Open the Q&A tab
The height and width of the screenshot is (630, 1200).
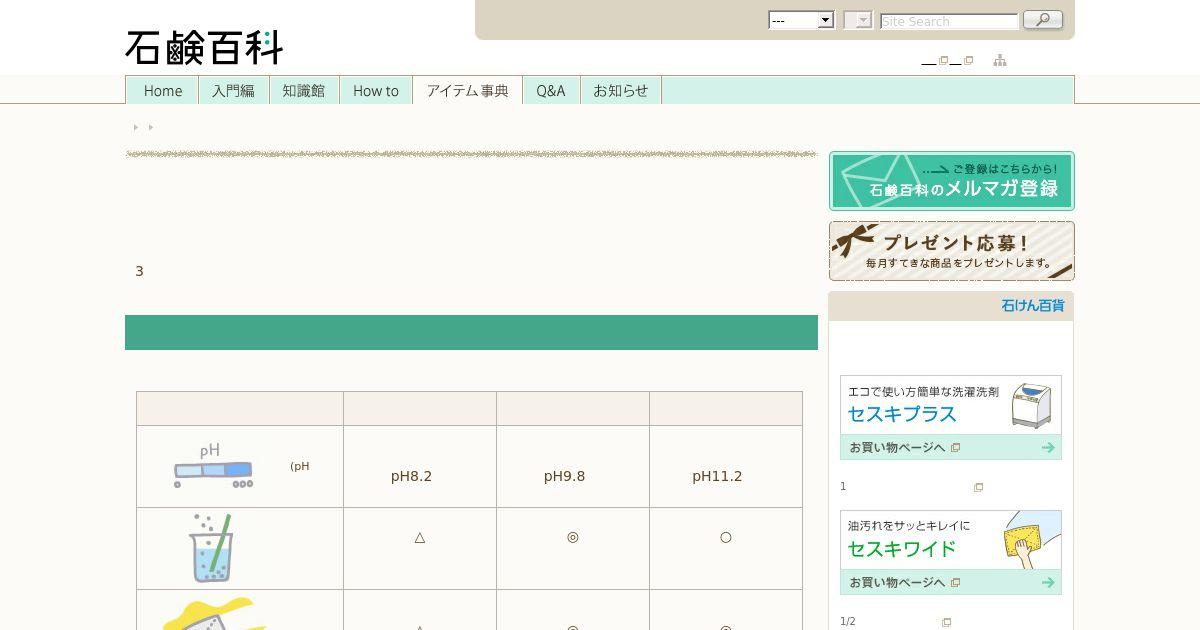[x=551, y=90]
